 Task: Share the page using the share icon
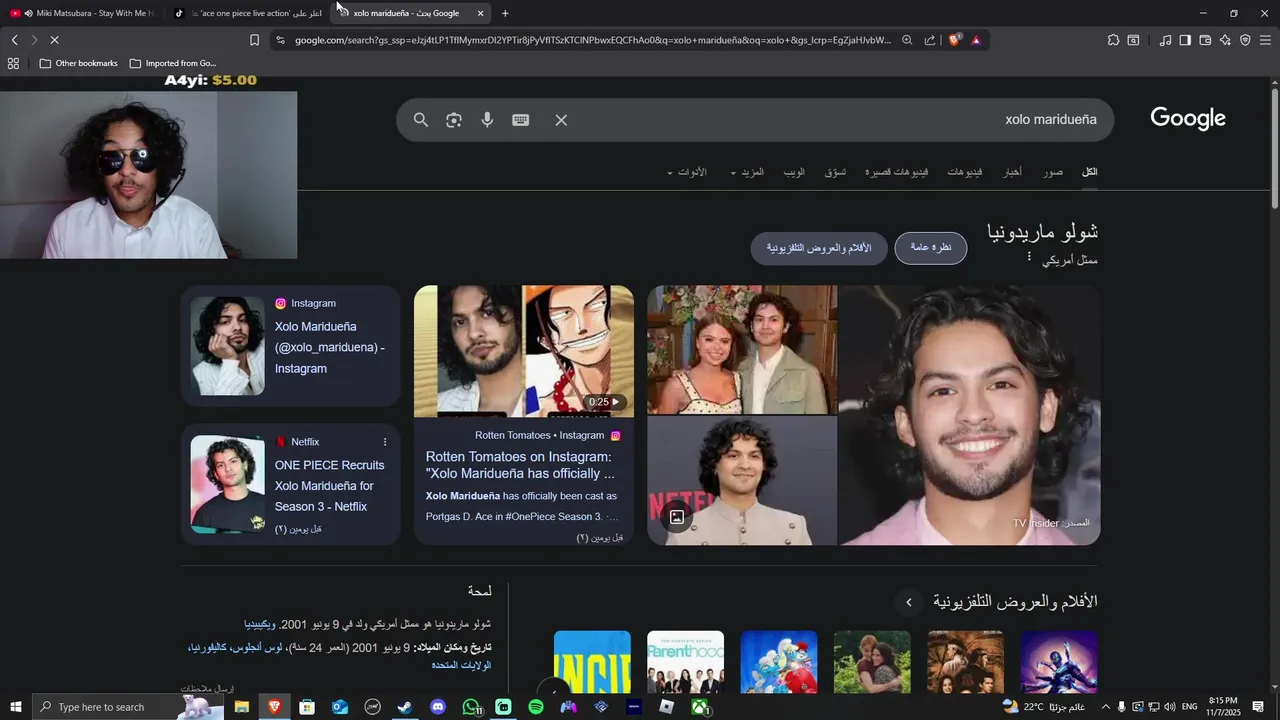click(x=930, y=40)
